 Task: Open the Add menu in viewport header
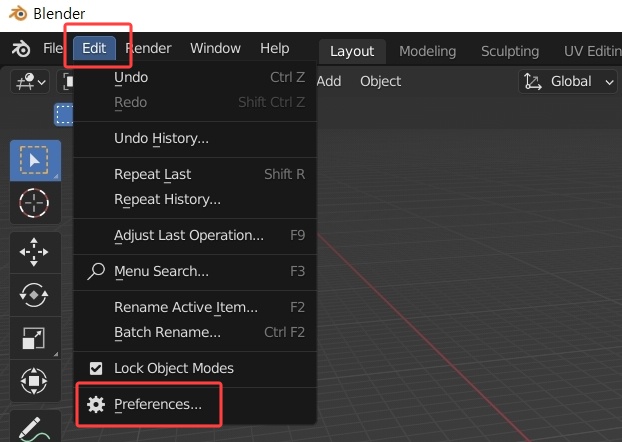coord(329,81)
